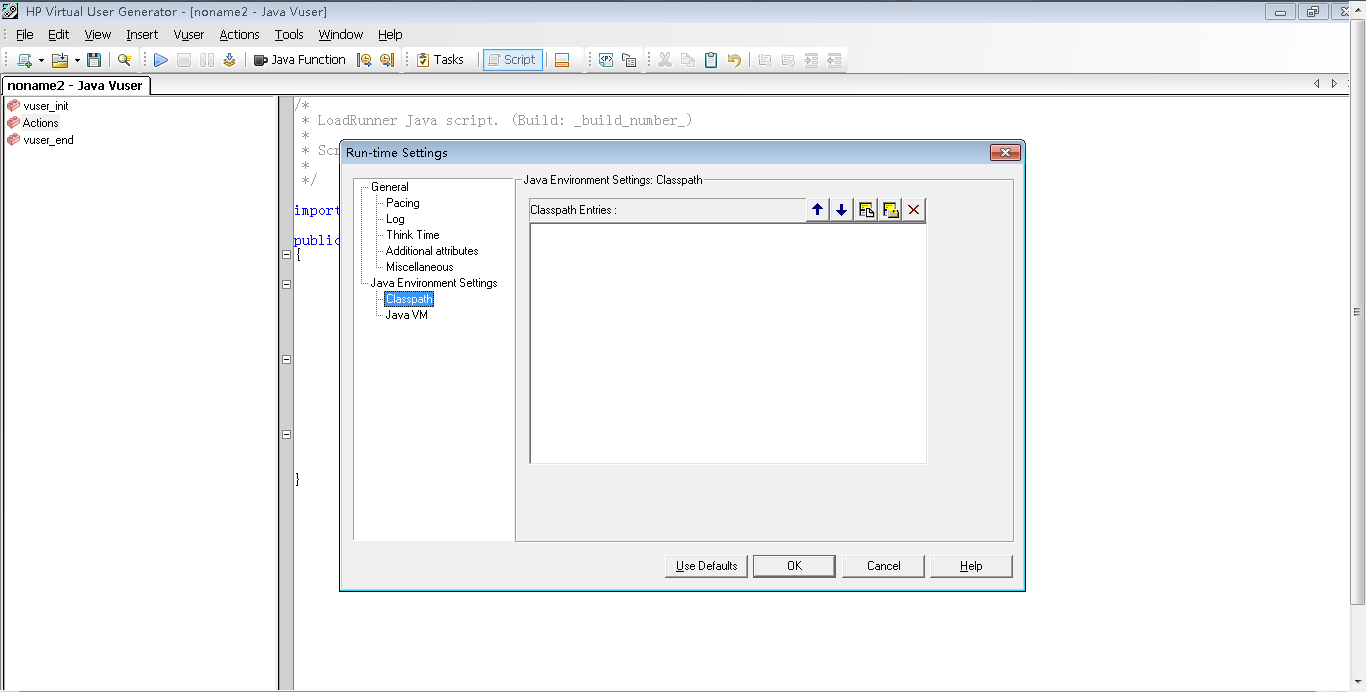Click the Open Script folder icon
This screenshot has width=1366, height=692.
[60, 60]
